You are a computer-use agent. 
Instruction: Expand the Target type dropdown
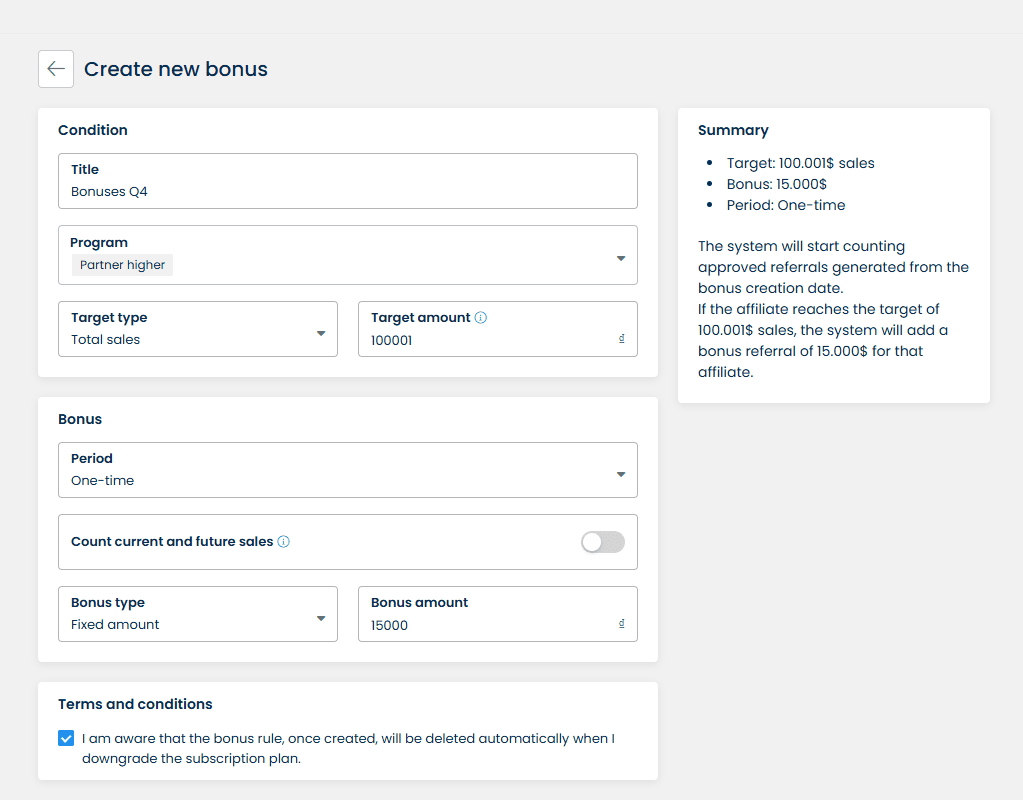pyautogui.click(x=321, y=333)
